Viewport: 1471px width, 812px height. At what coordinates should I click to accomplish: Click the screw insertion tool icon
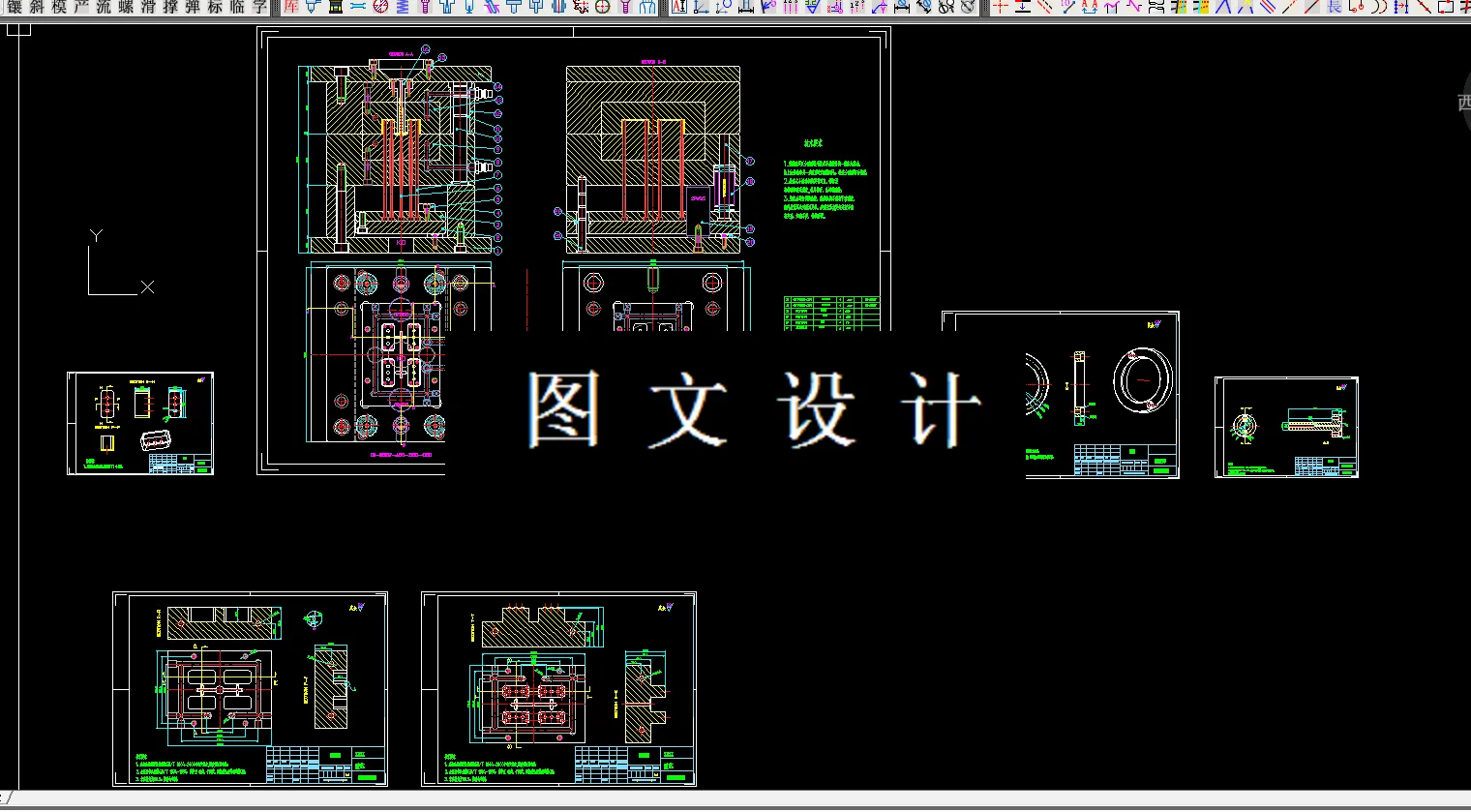point(424,10)
